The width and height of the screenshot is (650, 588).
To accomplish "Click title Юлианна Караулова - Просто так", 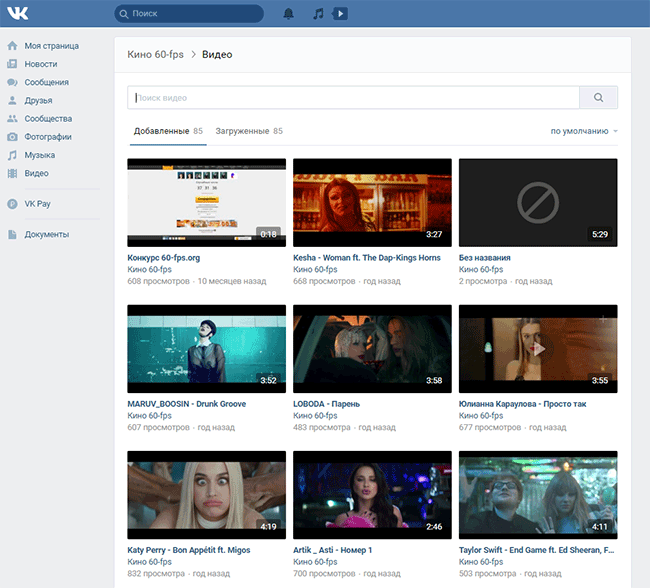I will [x=522, y=404].
